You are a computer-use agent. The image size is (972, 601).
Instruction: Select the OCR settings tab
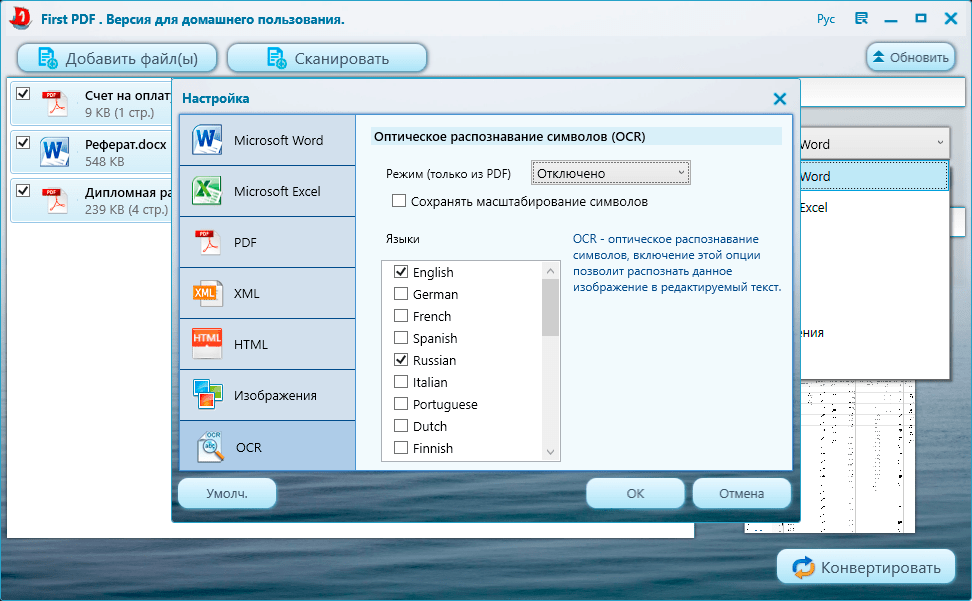pos(267,446)
